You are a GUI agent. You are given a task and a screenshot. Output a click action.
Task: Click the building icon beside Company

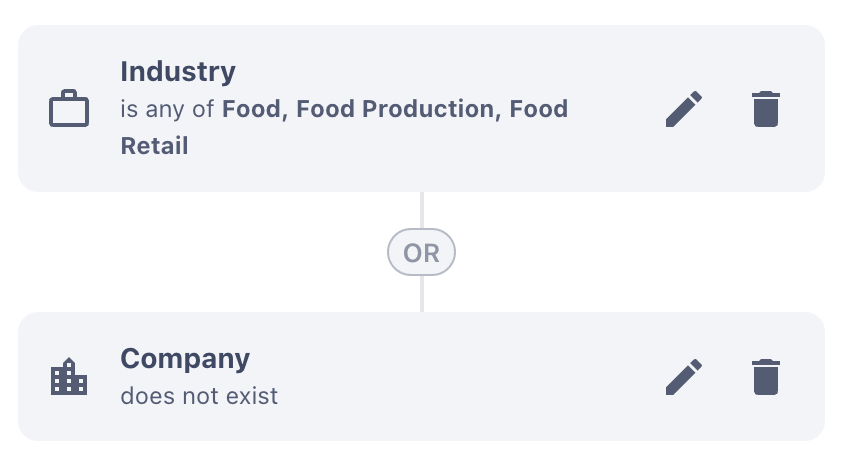coord(69,378)
